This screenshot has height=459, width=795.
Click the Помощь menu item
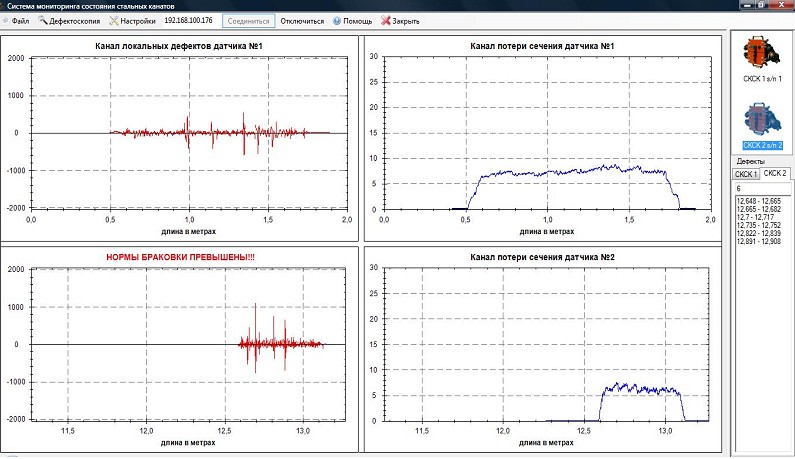tap(357, 21)
